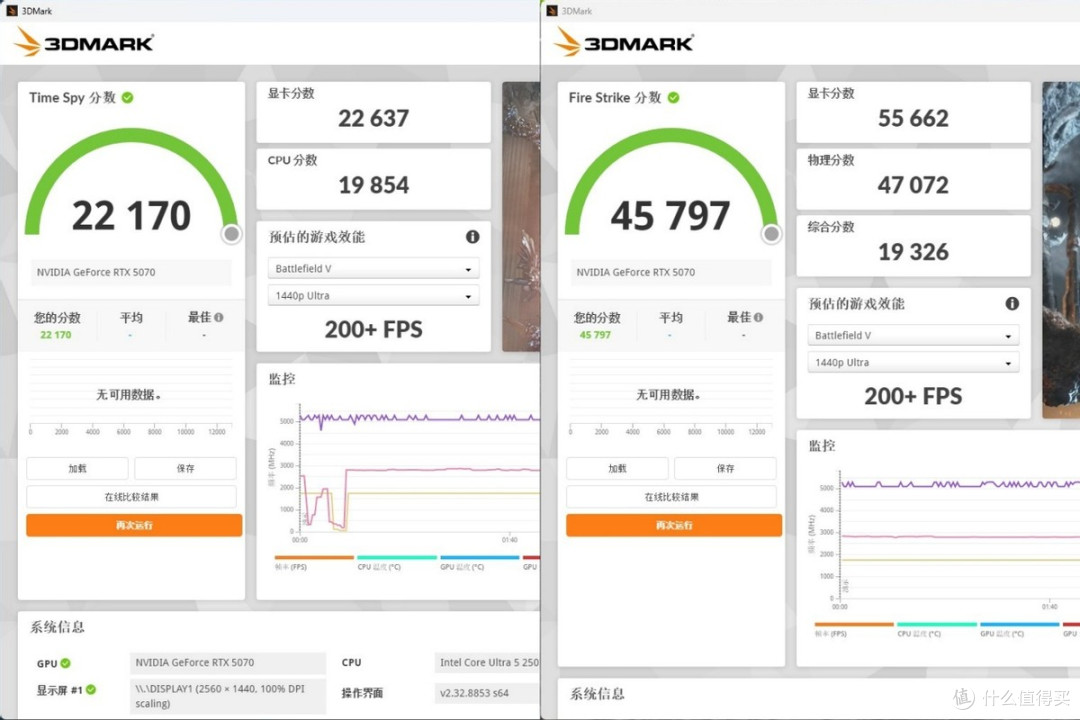Click info icon beside best score in Time Spy window
The image size is (1080, 720).
[x=218, y=318]
